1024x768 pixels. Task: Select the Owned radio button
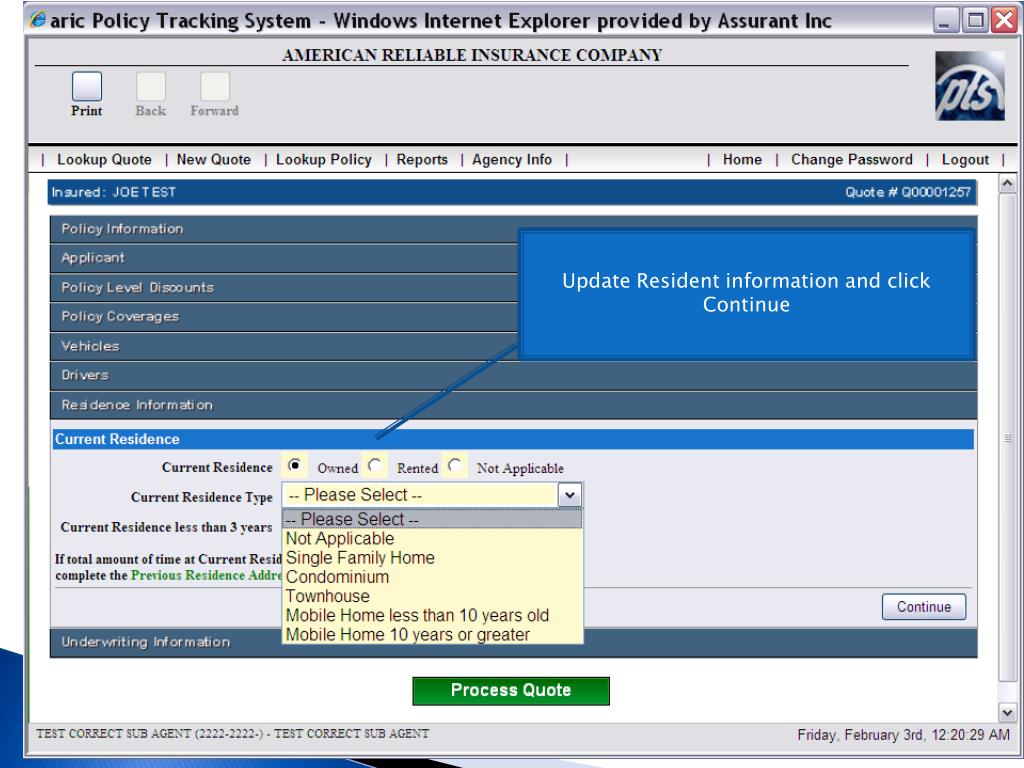(295, 466)
